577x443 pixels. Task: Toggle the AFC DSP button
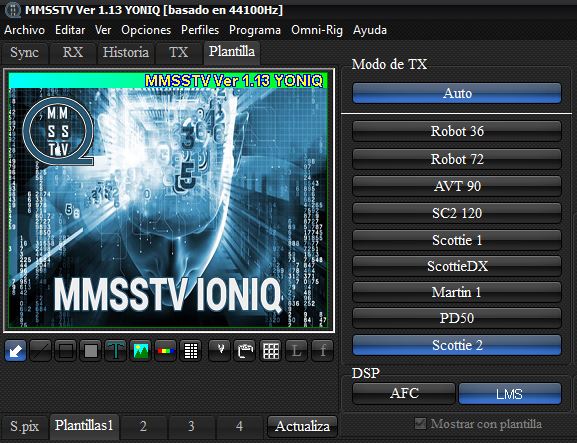404,394
